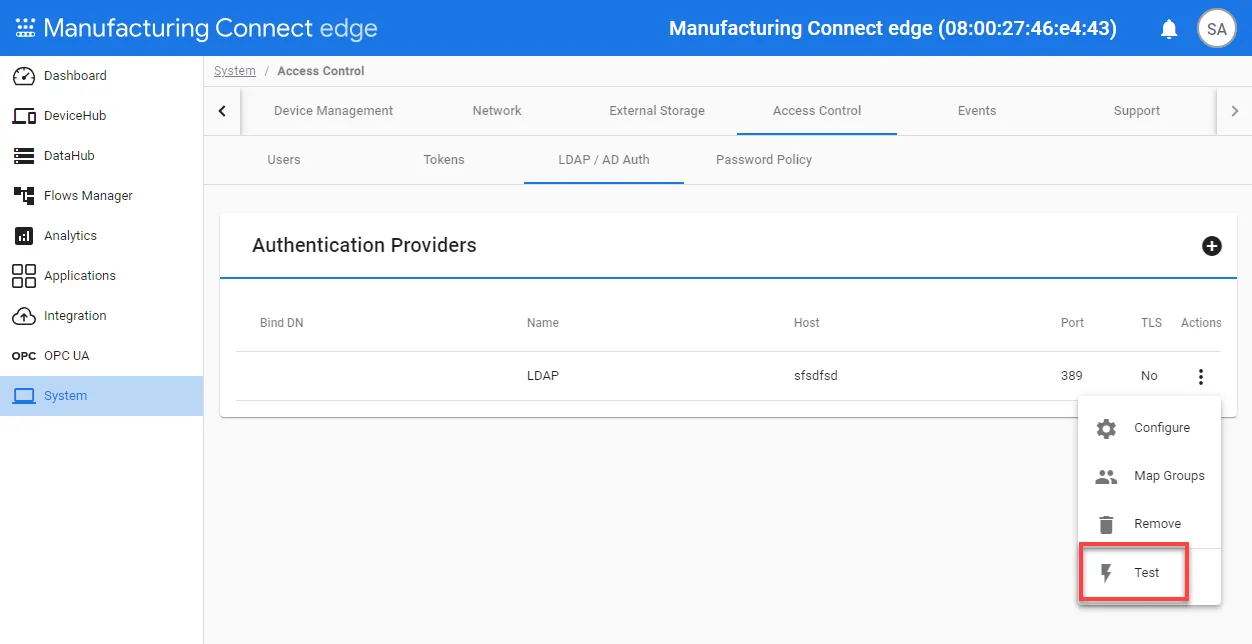Click the System laptop icon in sidebar
Viewport: 1252px width, 644px height.
[24, 396]
